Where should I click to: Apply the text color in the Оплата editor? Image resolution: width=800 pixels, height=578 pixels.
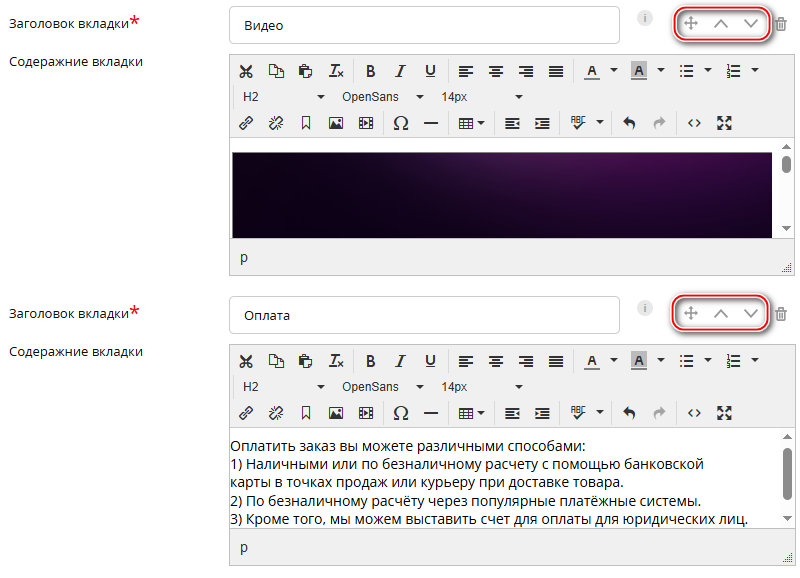[591, 360]
